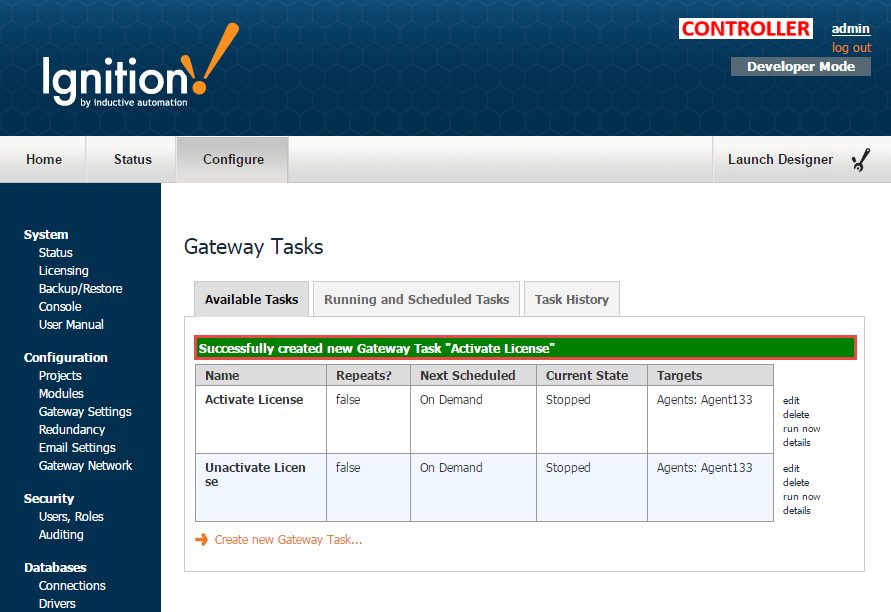This screenshot has height=612, width=891.
Task: Delete the Activate License task
Action: coord(796,415)
